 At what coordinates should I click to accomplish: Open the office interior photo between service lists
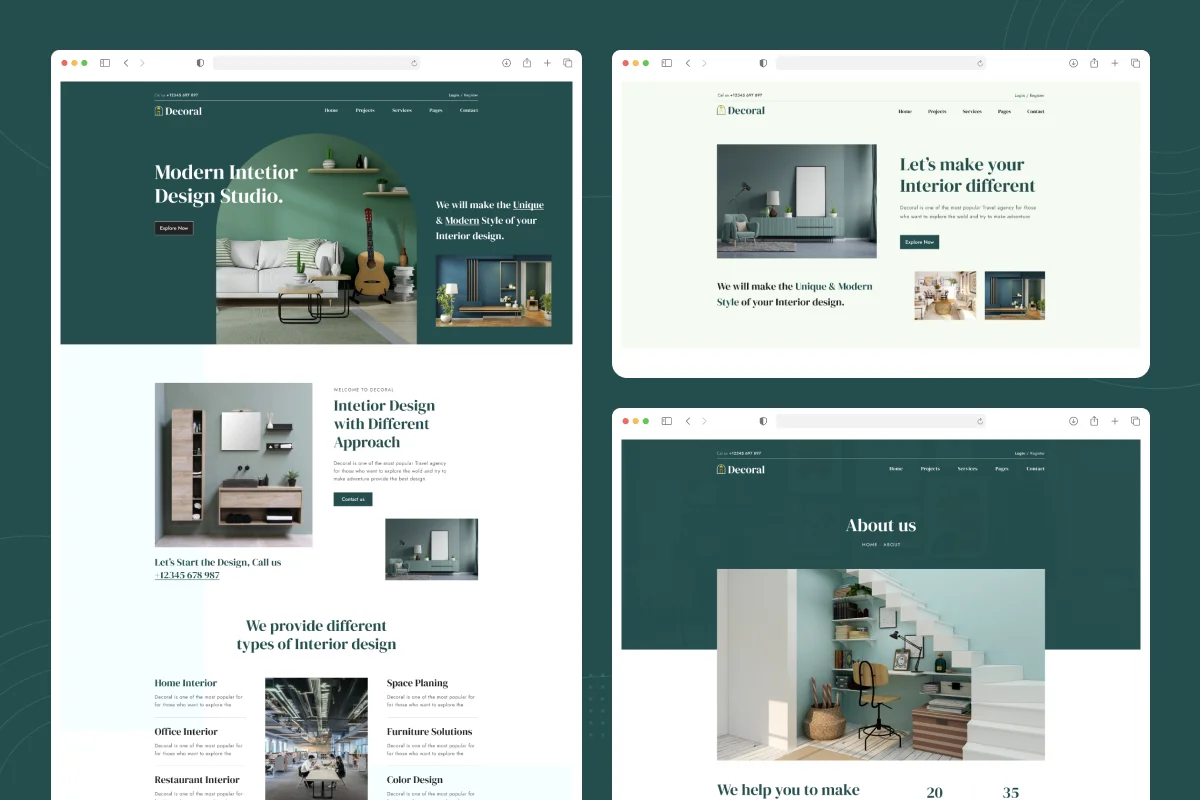(x=316, y=738)
